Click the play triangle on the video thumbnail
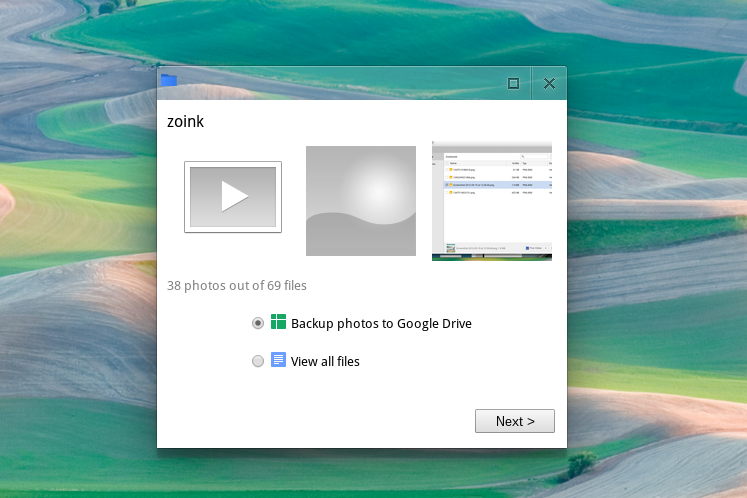The width and height of the screenshot is (747, 498). [x=234, y=196]
